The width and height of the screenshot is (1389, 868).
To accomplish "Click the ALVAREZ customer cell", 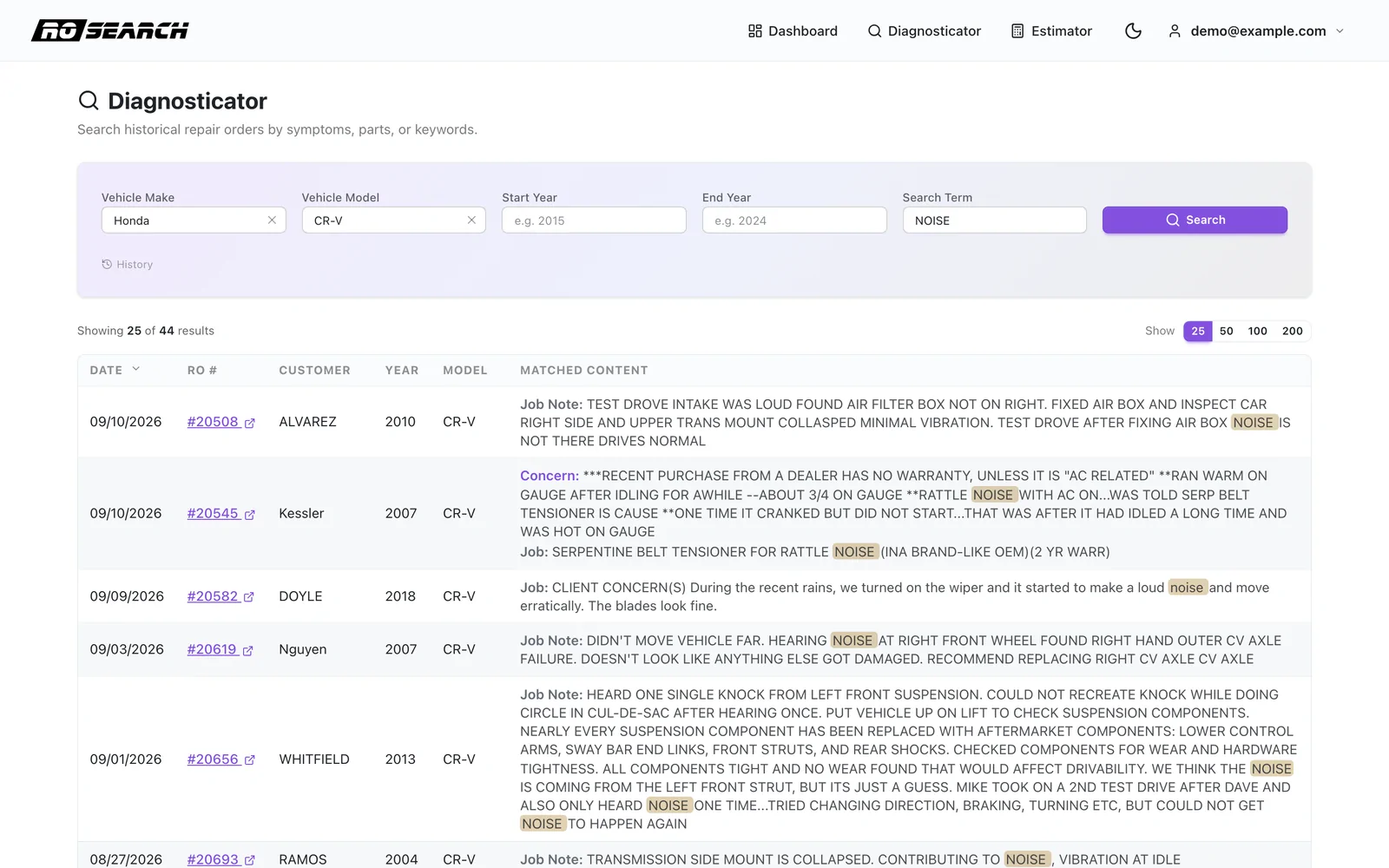I will click(x=307, y=422).
